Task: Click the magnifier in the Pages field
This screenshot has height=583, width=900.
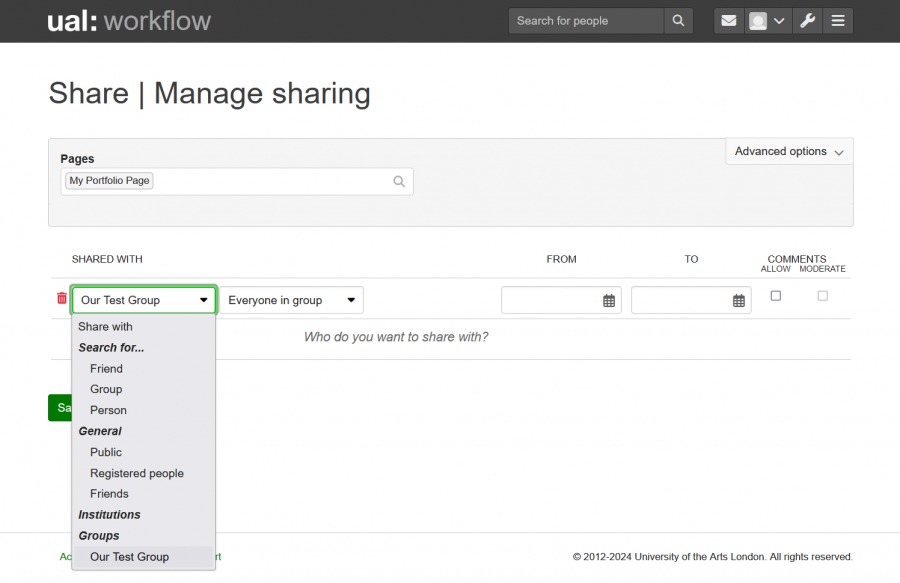Action: (398, 181)
